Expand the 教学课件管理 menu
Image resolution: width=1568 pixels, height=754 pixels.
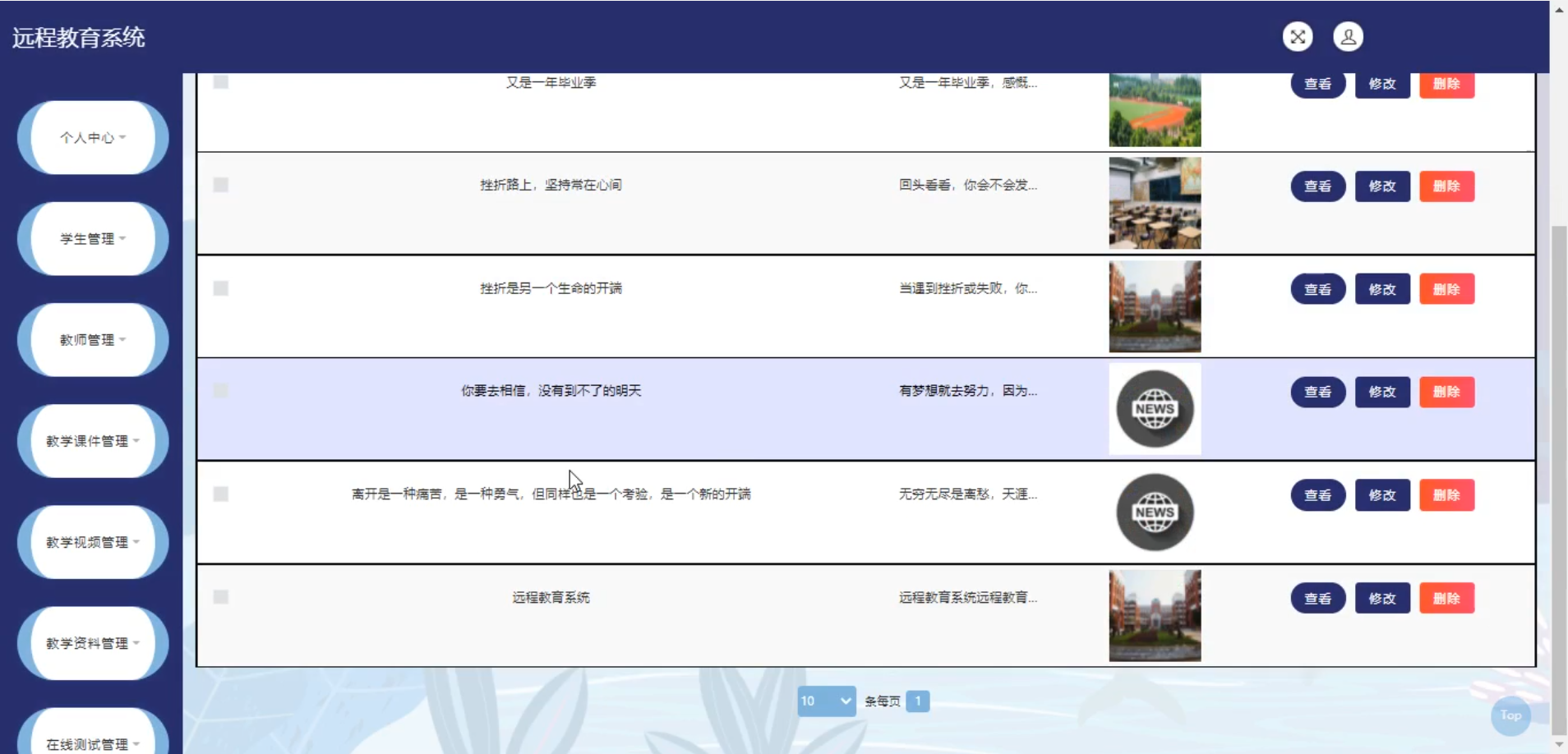[93, 441]
